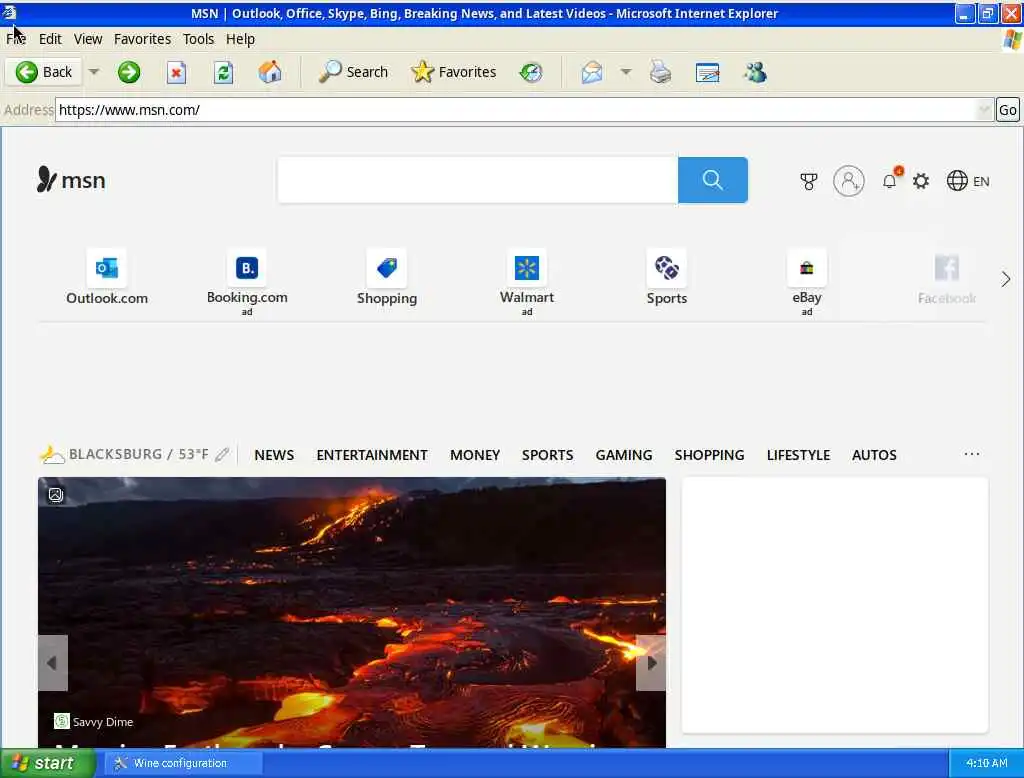Switch to the LIFESTYLE tab
Image resolution: width=1024 pixels, height=778 pixels.
point(798,455)
